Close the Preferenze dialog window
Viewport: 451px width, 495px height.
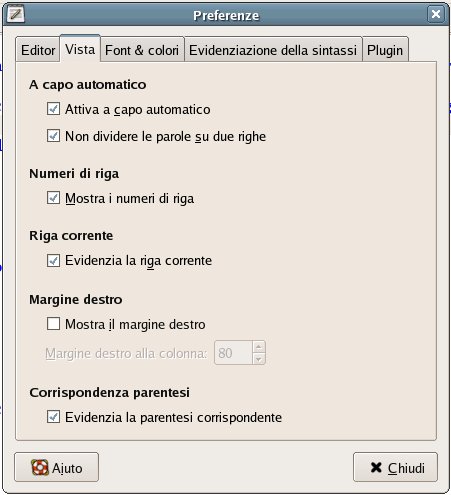[436, 14]
